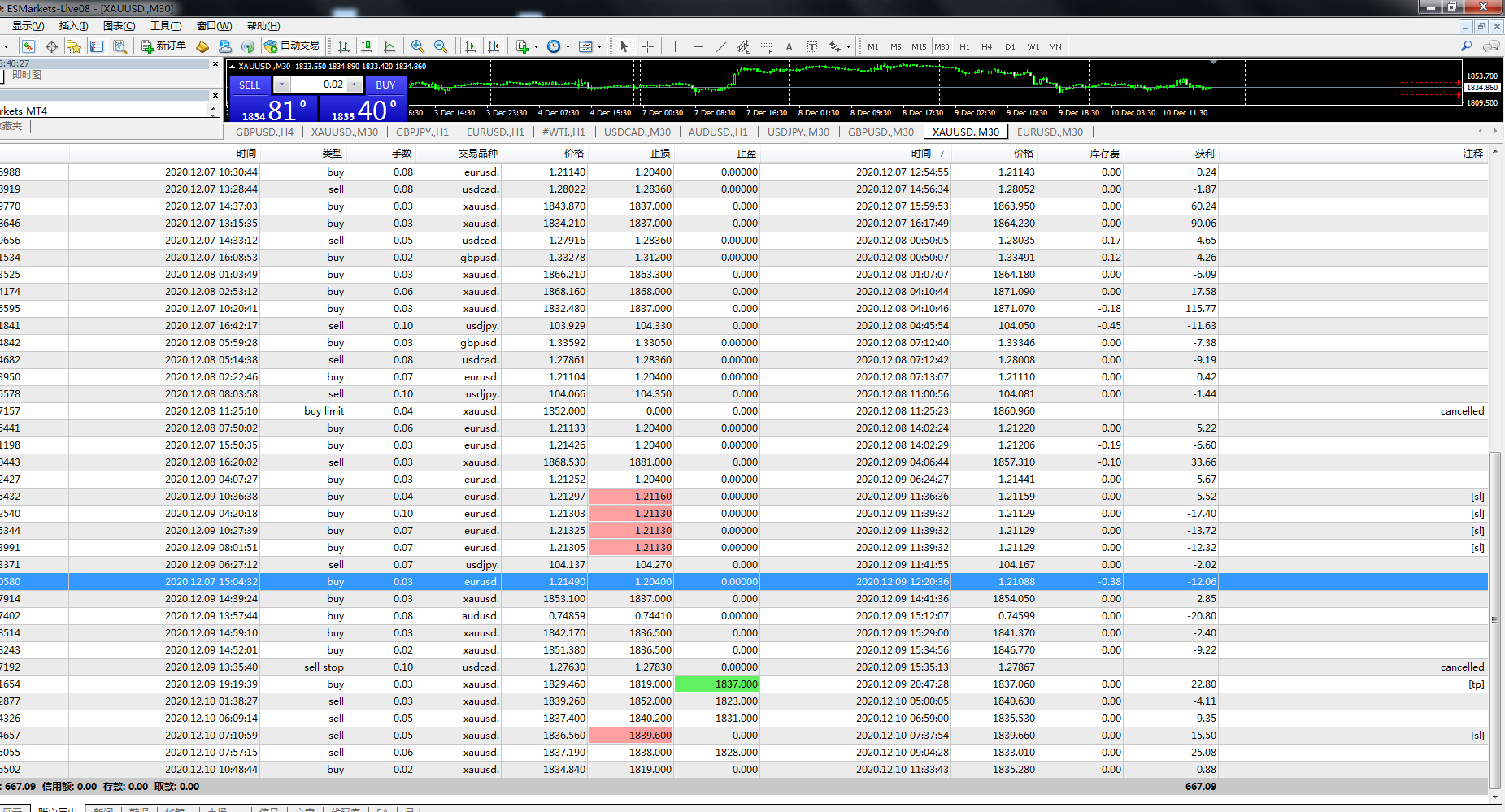Select the H4 timeframe button
The width and height of the screenshot is (1505, 812).
[x=987, y=46]
